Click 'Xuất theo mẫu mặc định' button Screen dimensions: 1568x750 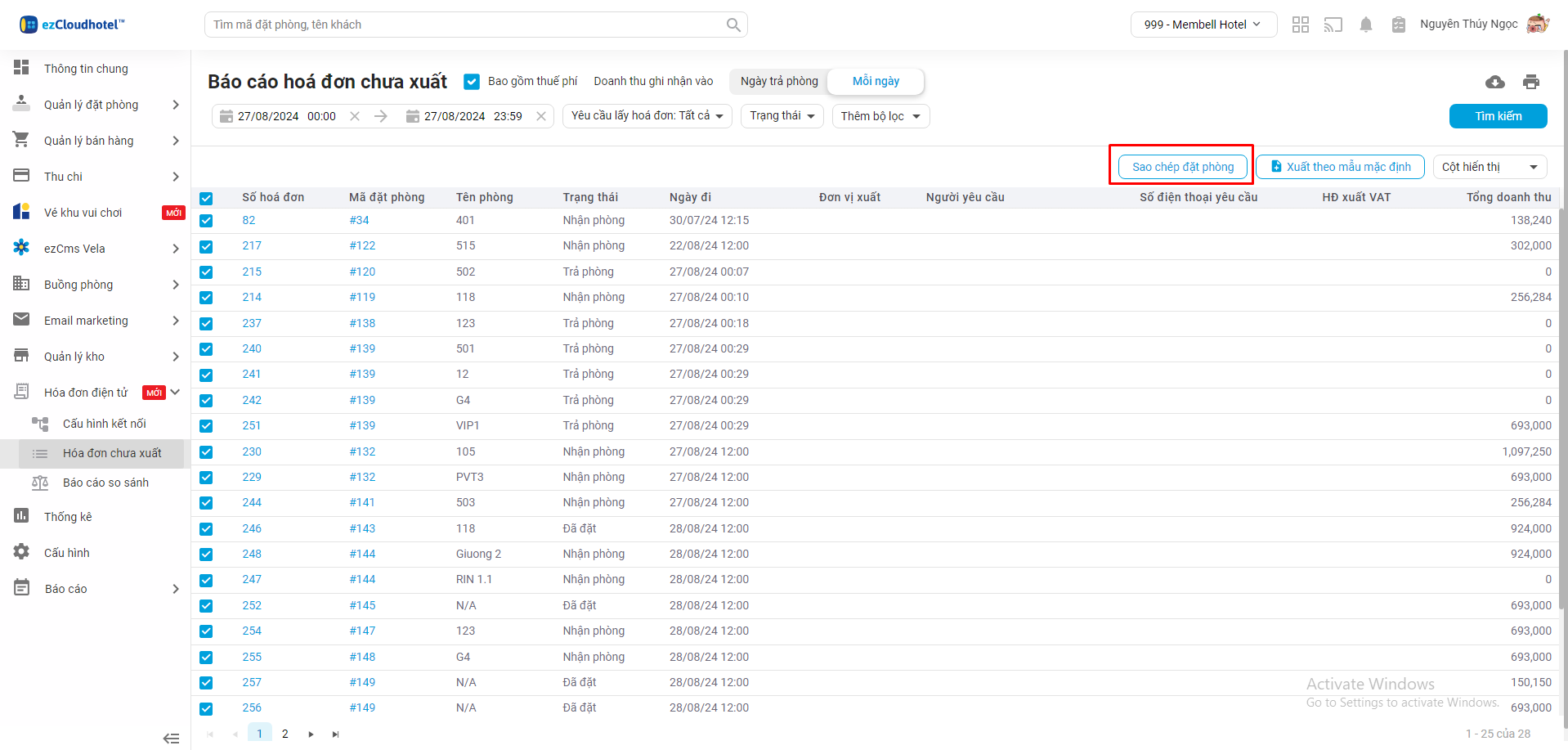coord(1340,167)
